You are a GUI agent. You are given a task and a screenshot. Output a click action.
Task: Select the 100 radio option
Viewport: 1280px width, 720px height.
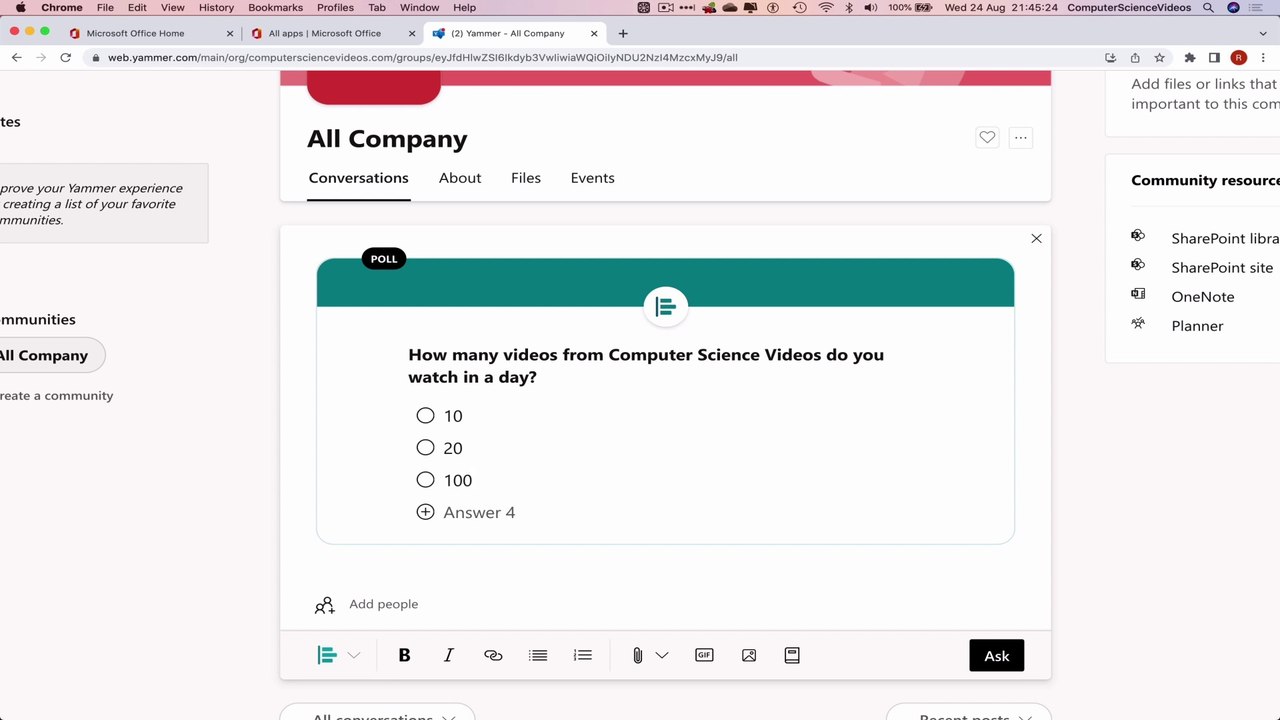425,479
